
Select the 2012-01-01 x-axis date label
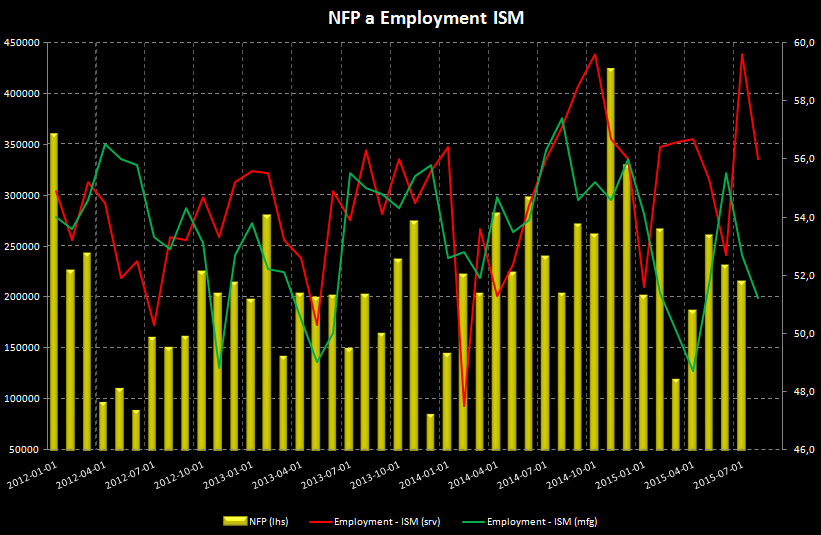(31, 472)
